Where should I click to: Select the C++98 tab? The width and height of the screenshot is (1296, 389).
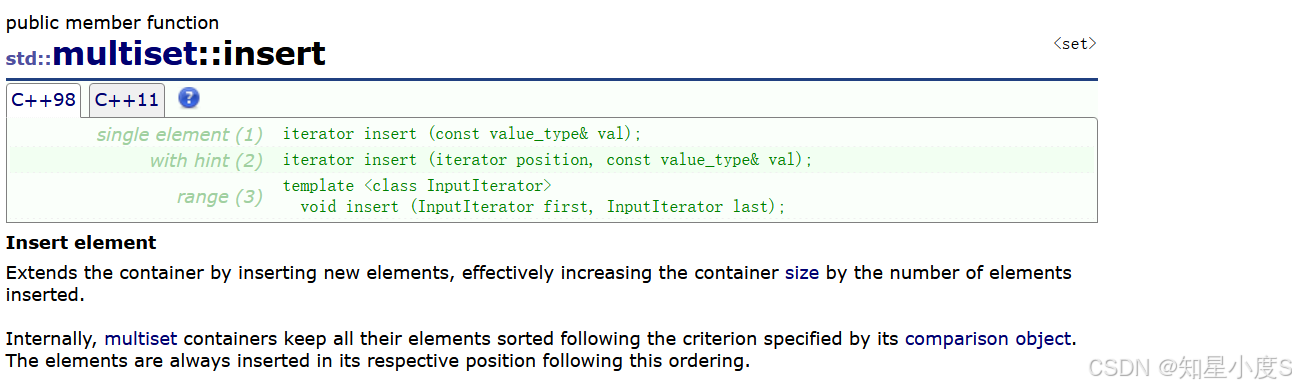coord(44,100)
